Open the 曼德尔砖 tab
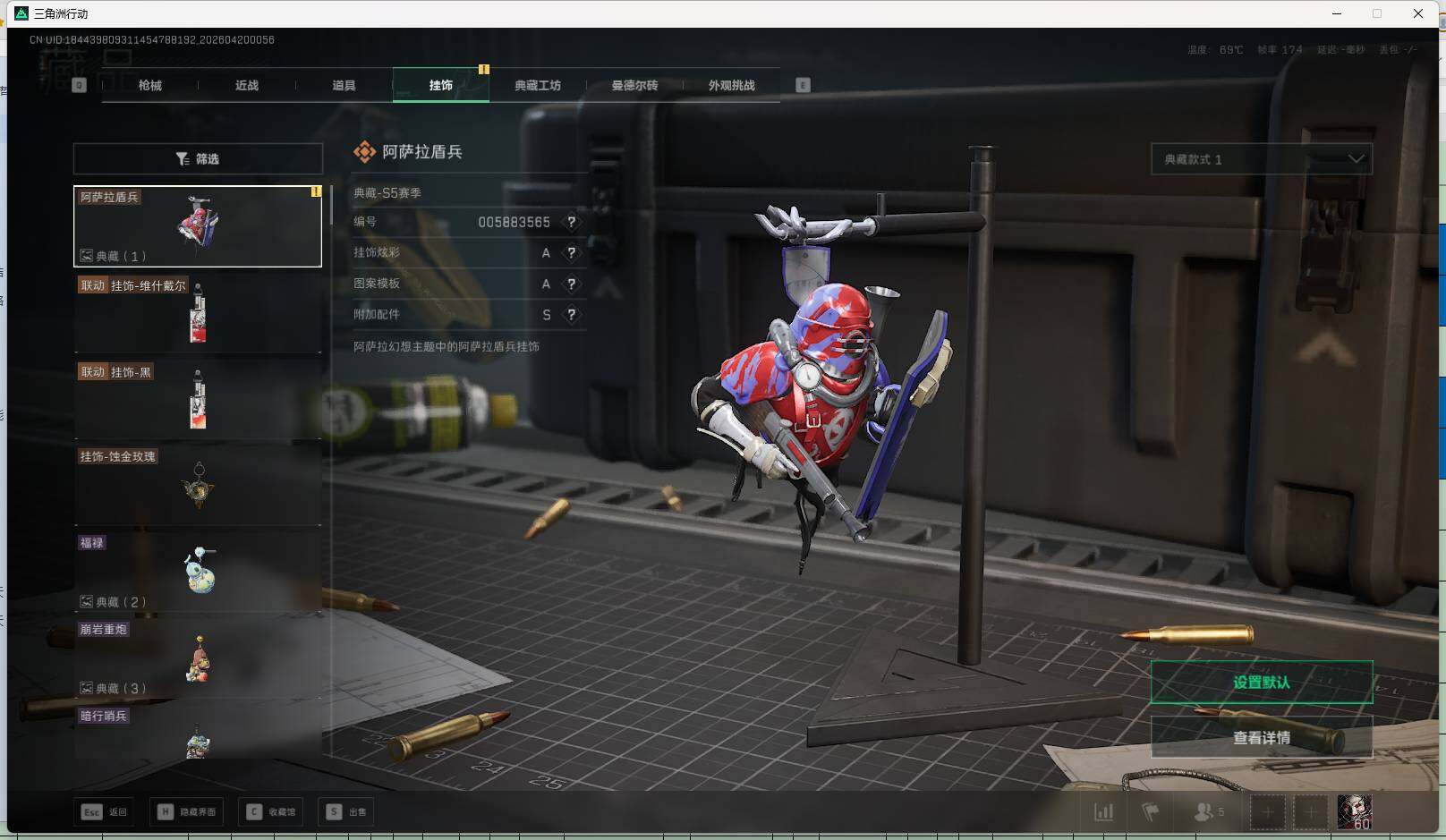Viewport: 1446px width, 840px height. [634, 85]
